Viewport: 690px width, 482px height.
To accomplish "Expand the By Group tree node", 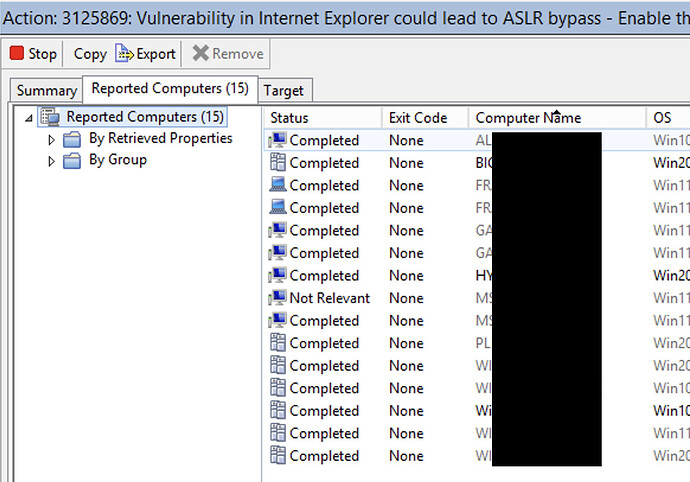I will 52,161.
